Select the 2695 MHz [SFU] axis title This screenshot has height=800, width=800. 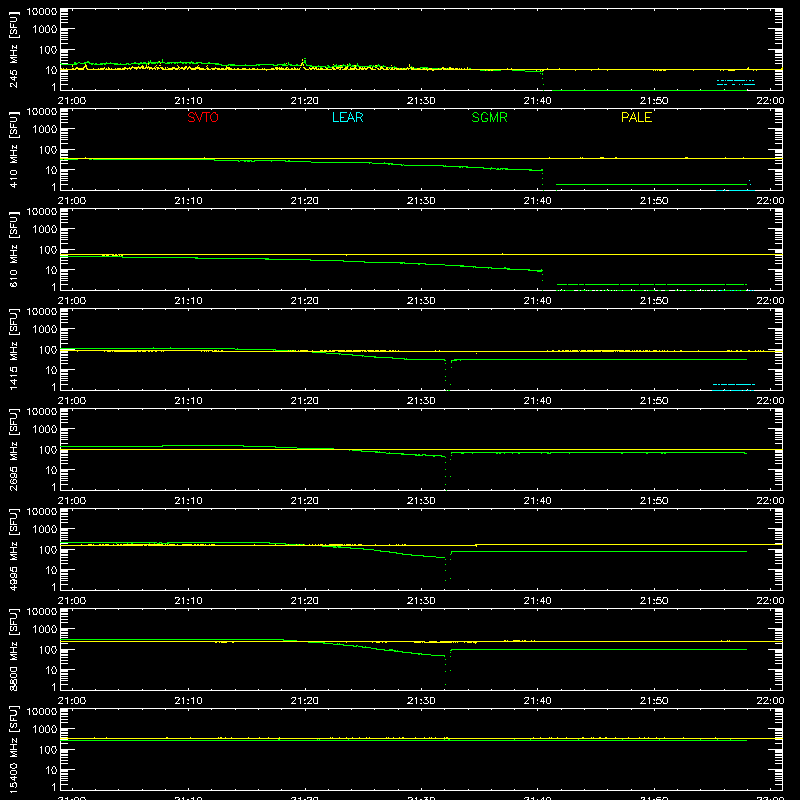click(x=14, y=449)
